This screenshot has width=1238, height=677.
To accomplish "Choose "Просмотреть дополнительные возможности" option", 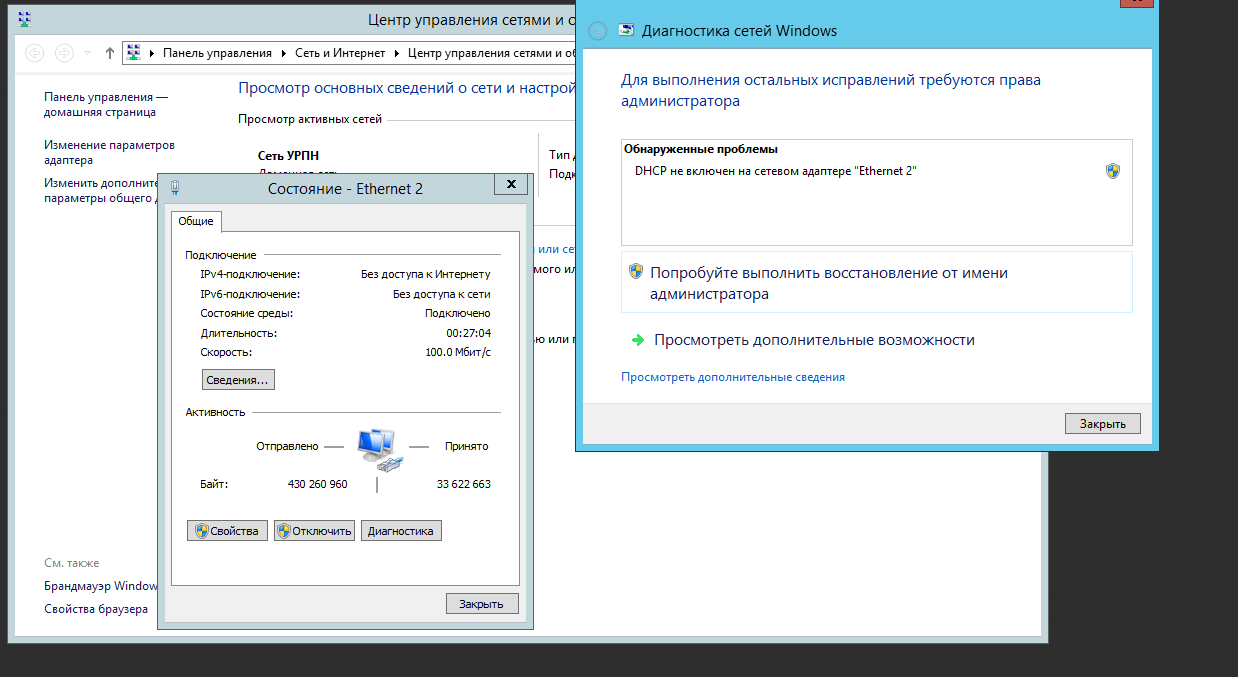I will [x=814, y=340].
